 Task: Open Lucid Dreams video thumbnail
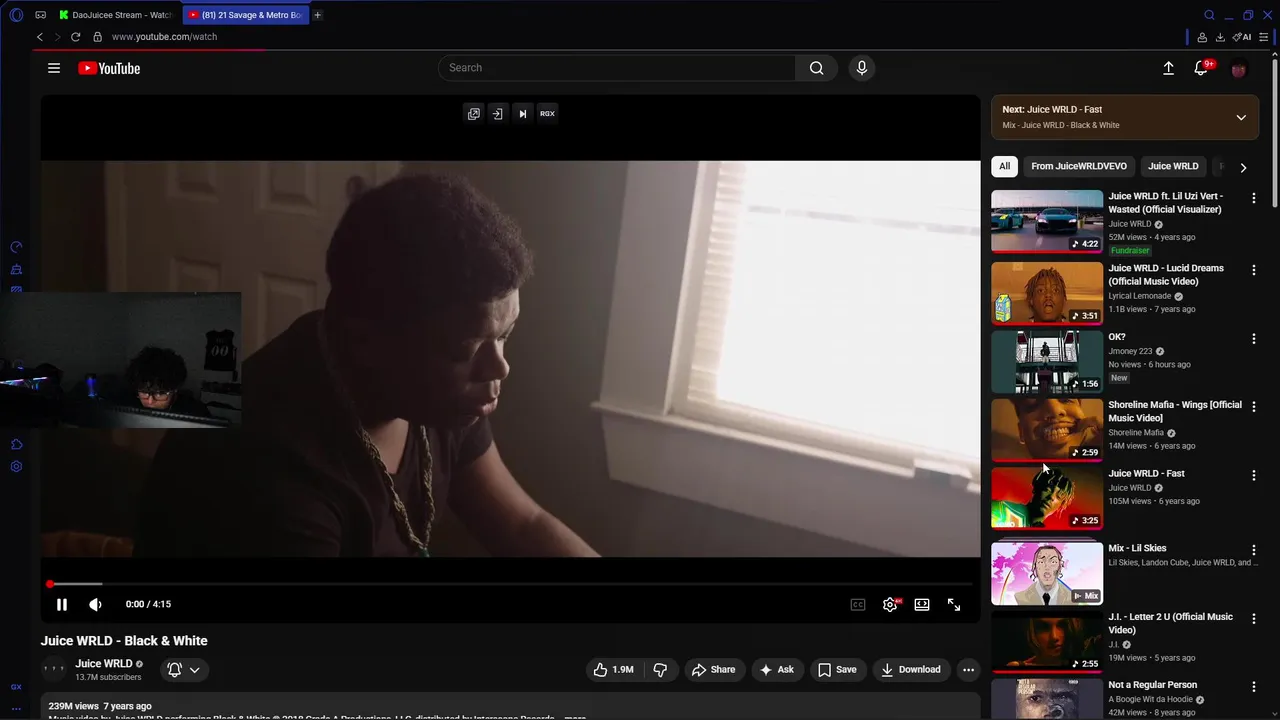(x=1047, y=293)
